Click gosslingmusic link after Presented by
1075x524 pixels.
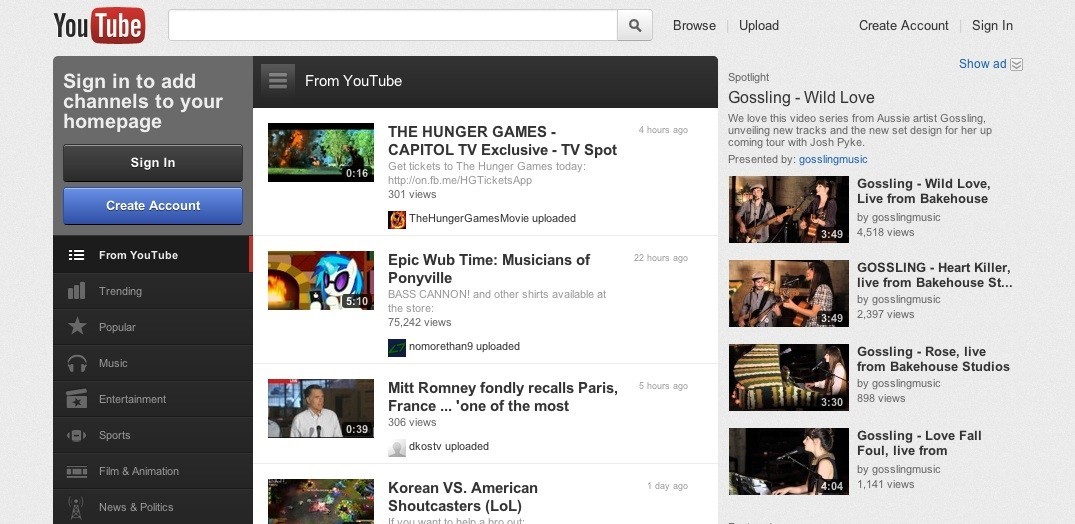point(833,159)
